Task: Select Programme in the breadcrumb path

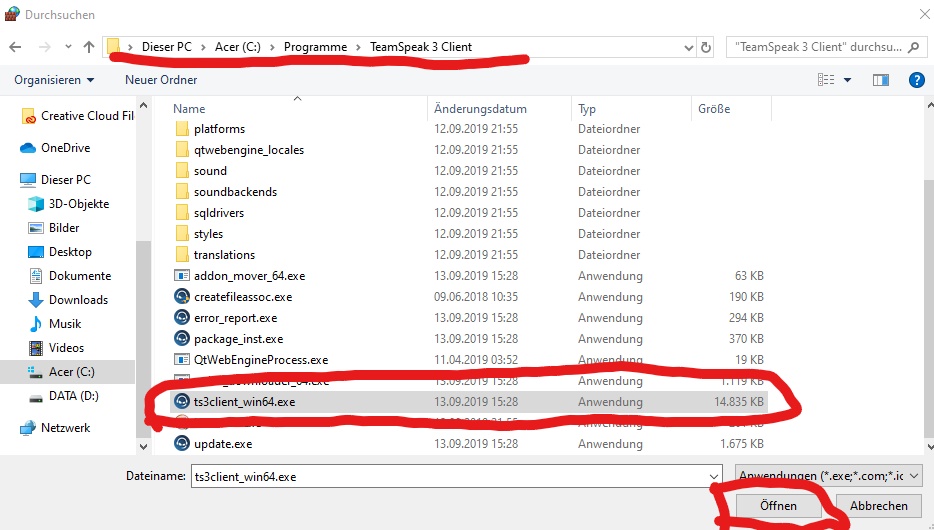Action: [315, 47]
